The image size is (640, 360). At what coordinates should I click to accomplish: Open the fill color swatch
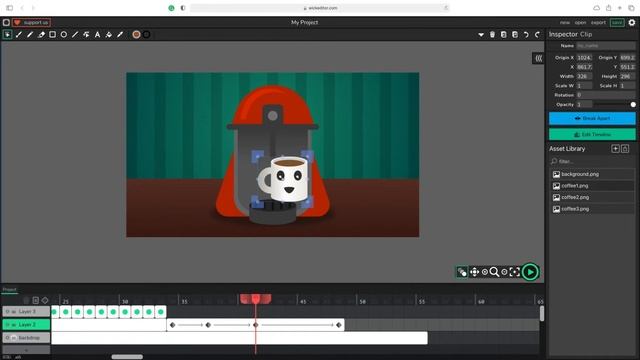tap(136, 35)
